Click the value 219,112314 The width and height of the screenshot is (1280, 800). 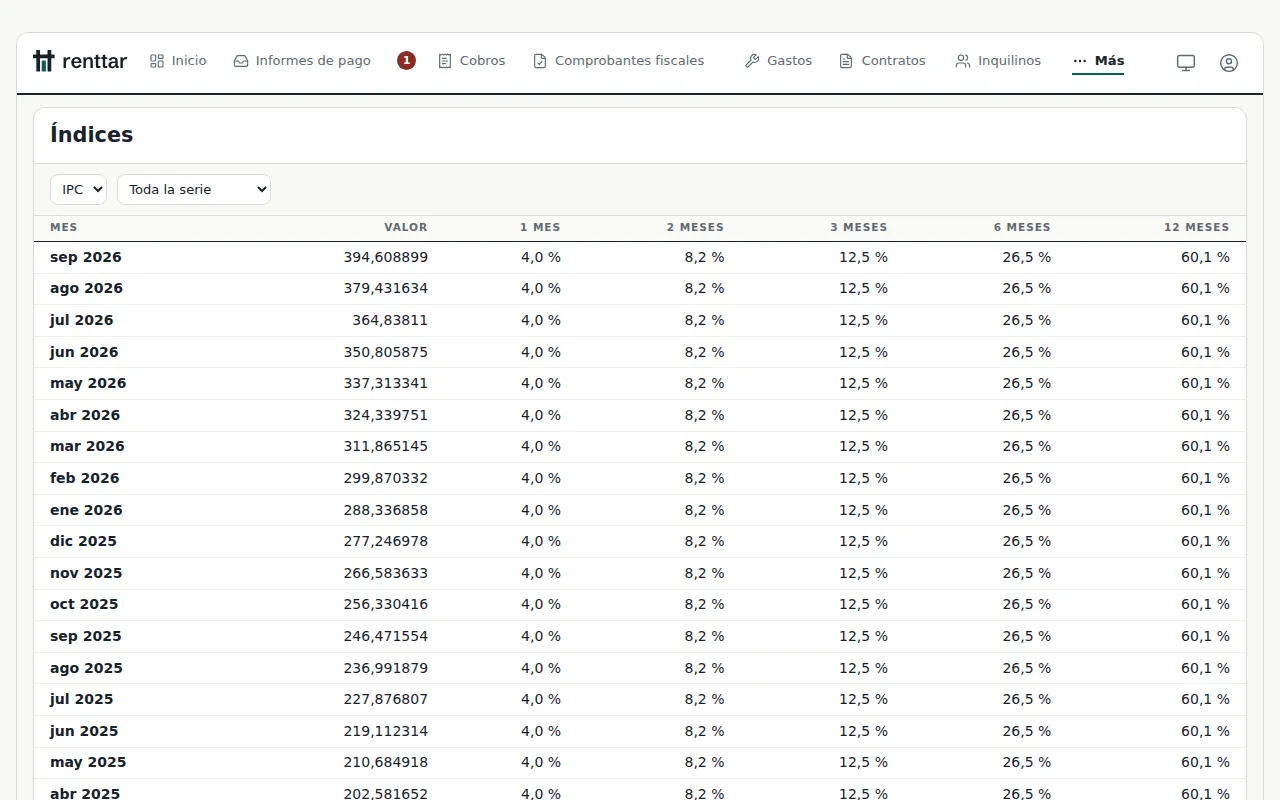pos(386,731)
